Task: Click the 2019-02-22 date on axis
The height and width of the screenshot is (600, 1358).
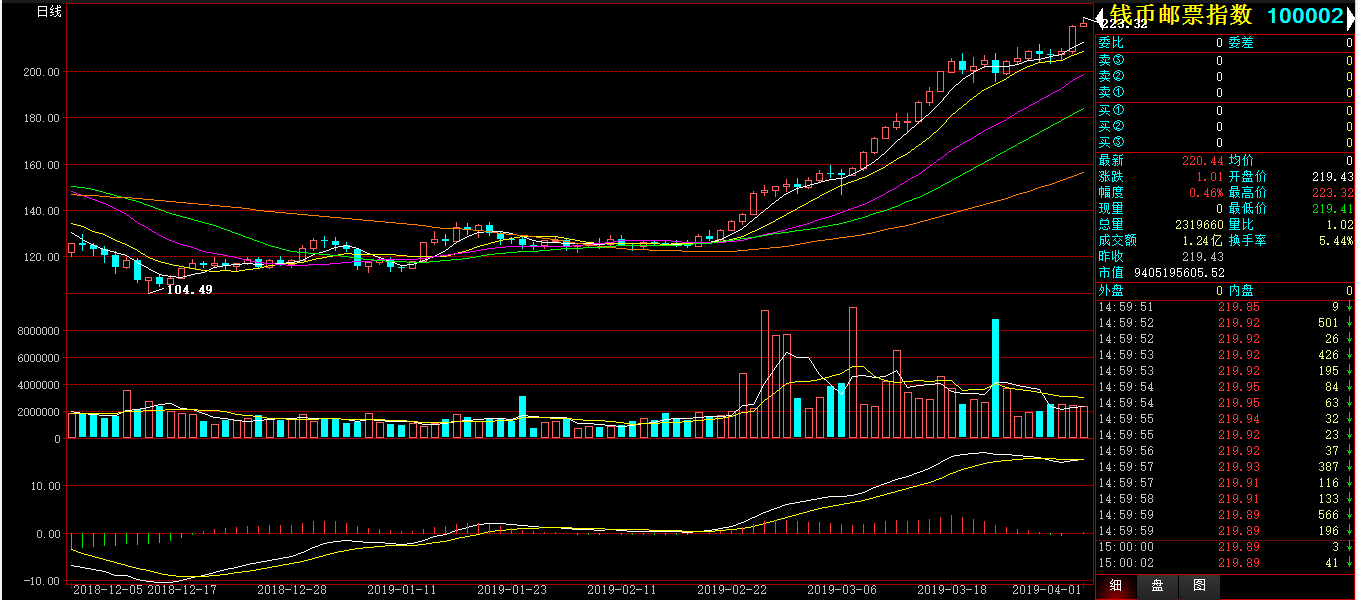Action: click(x=732, y=591)
